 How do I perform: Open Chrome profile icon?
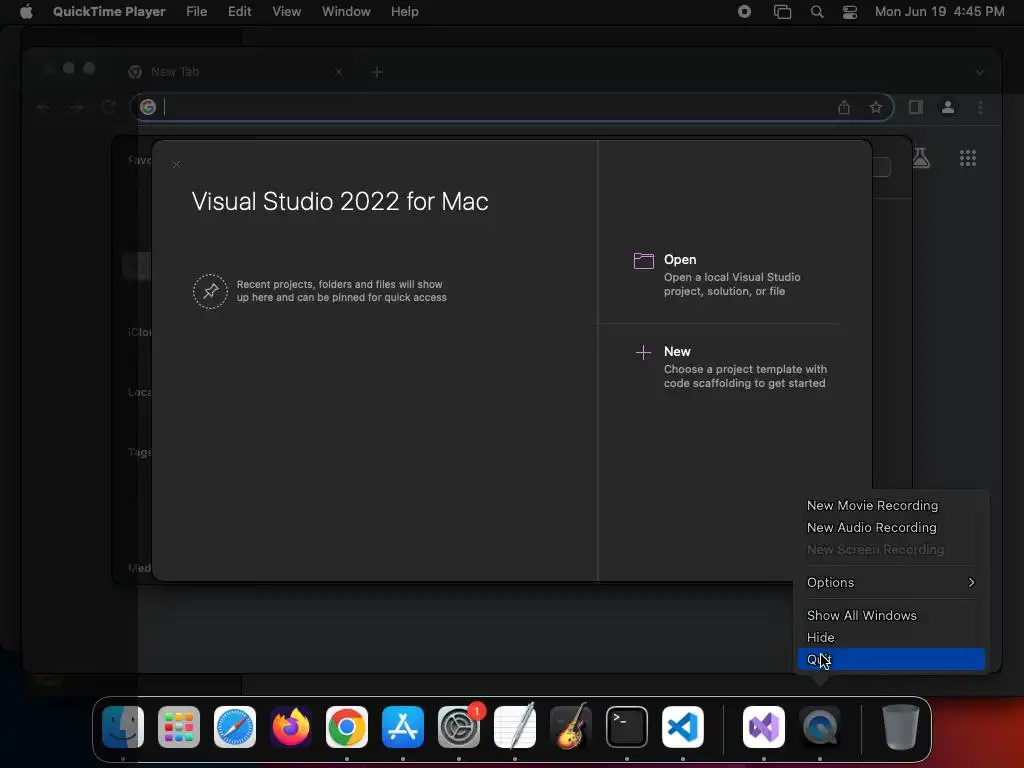[948, 107]
